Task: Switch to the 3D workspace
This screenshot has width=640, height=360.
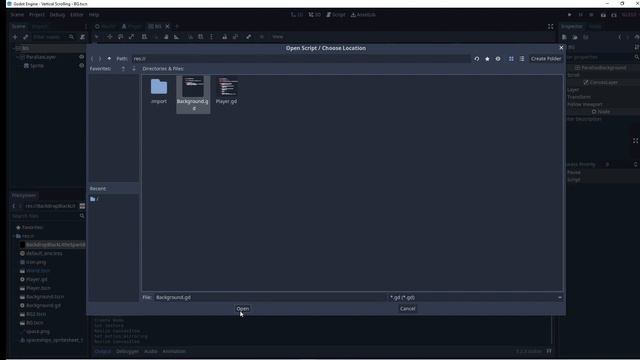Action: (314, 15)
